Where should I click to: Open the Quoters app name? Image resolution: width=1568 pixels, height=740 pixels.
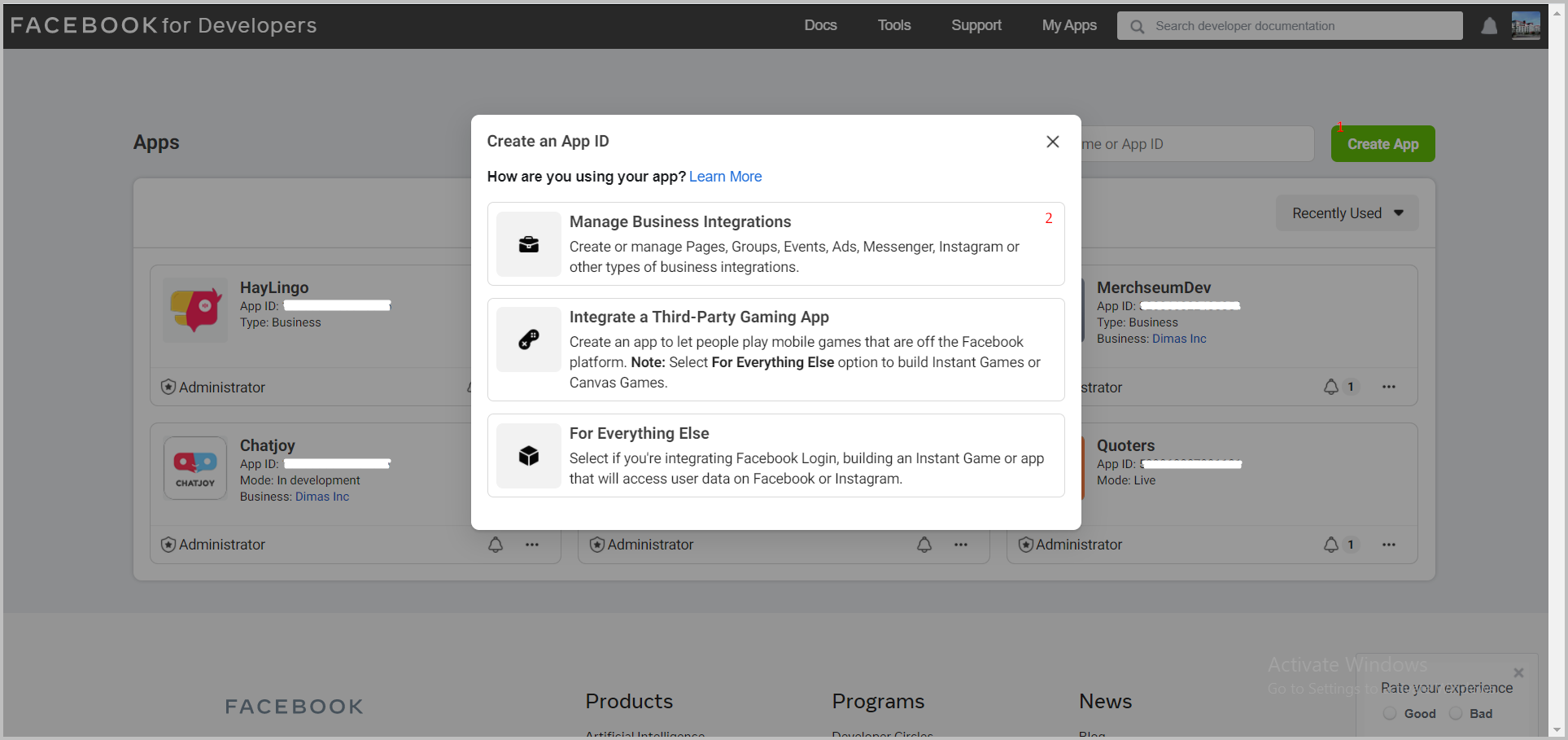[x=1125, y=445]
